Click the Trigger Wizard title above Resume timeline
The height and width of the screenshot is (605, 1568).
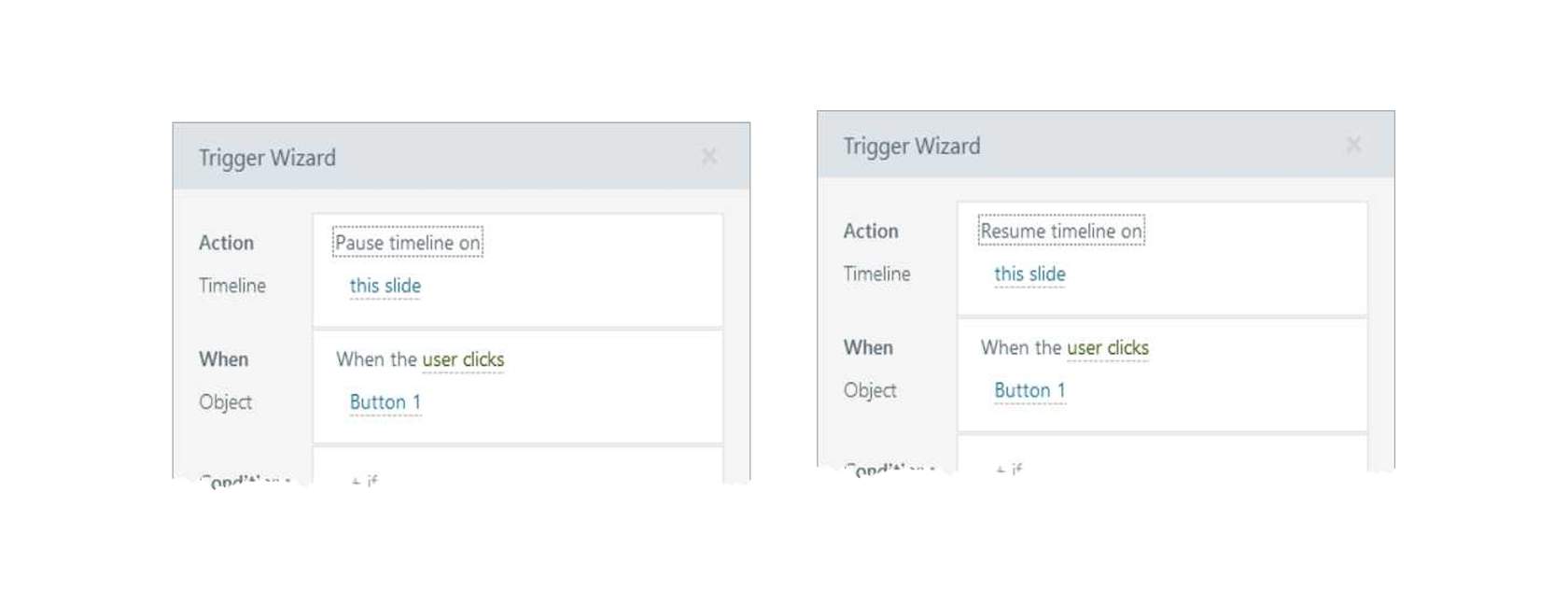pos(912,147)
